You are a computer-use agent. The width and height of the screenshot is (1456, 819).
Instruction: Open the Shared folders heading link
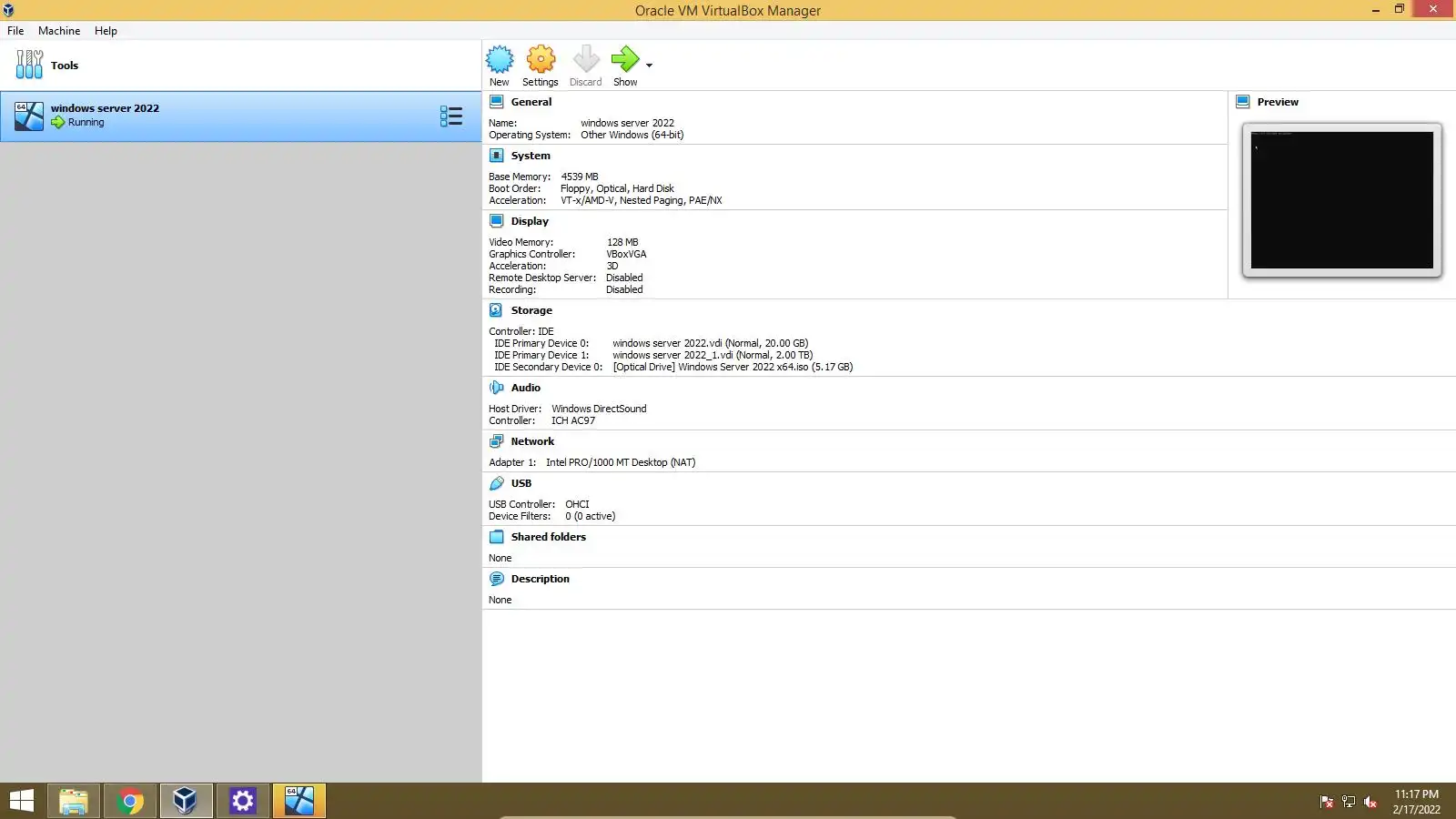(x=549, y=537)
